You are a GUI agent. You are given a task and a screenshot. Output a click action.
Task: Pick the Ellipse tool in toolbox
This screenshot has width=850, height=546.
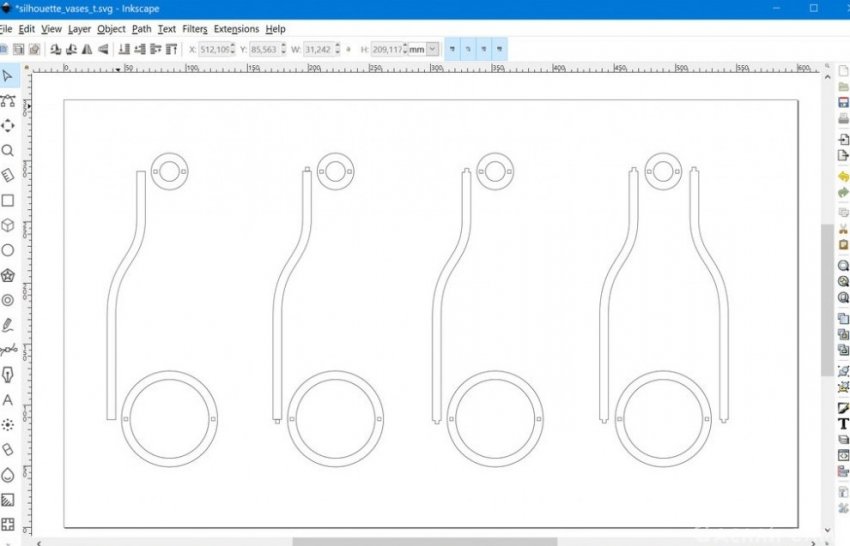(x=8, y=251)
